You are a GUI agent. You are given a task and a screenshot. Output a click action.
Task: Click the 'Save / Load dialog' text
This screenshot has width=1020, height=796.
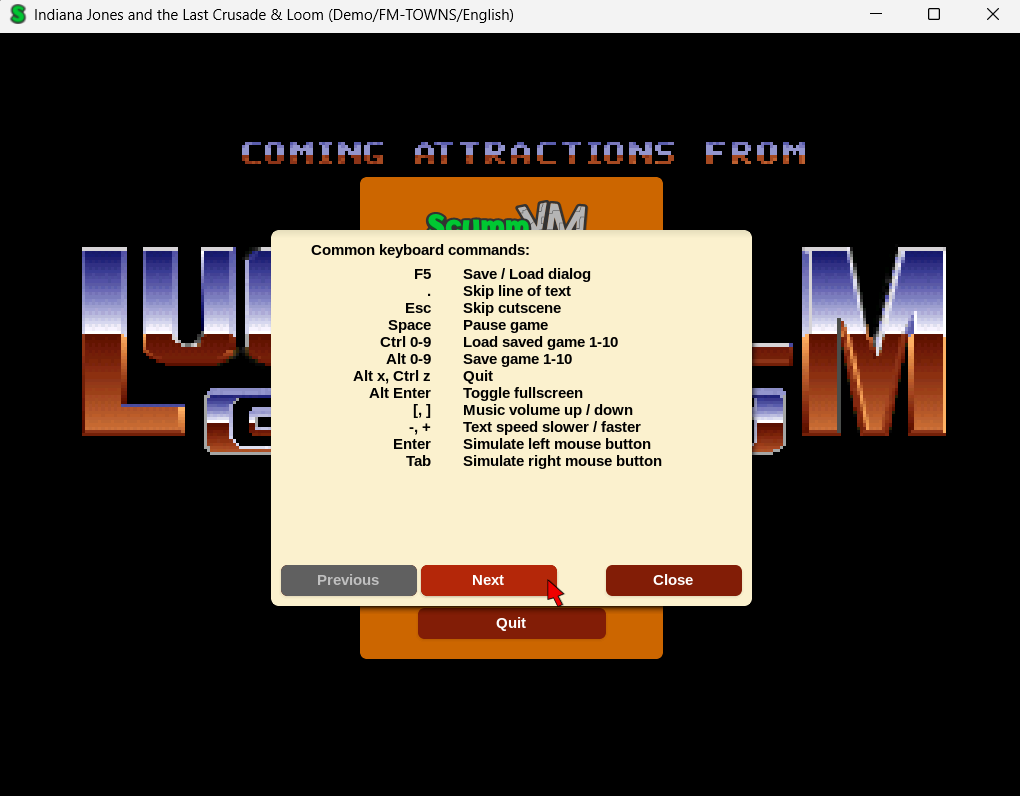coord(527,274)
